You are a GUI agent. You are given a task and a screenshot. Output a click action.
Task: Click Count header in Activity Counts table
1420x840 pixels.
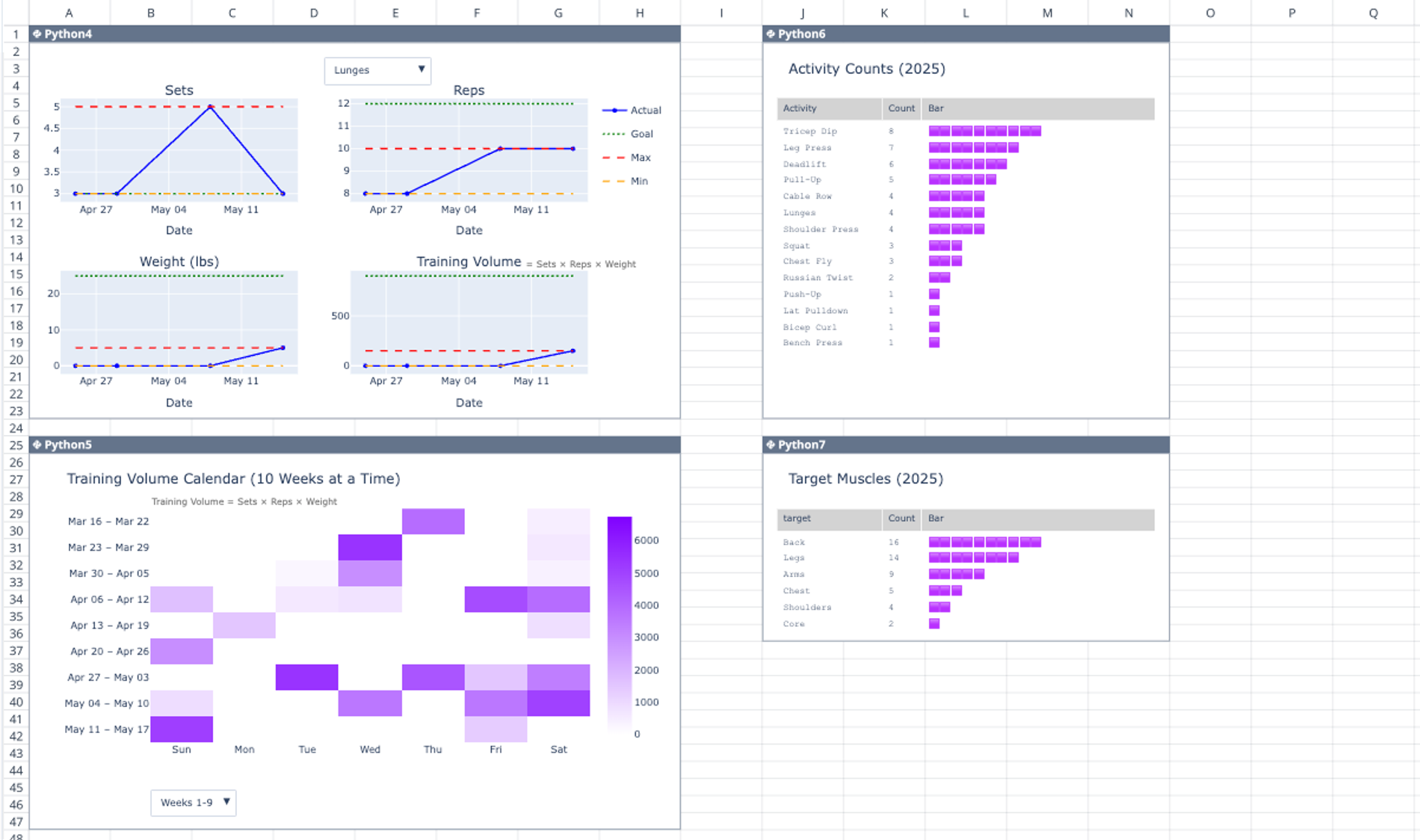pos(901,108)
